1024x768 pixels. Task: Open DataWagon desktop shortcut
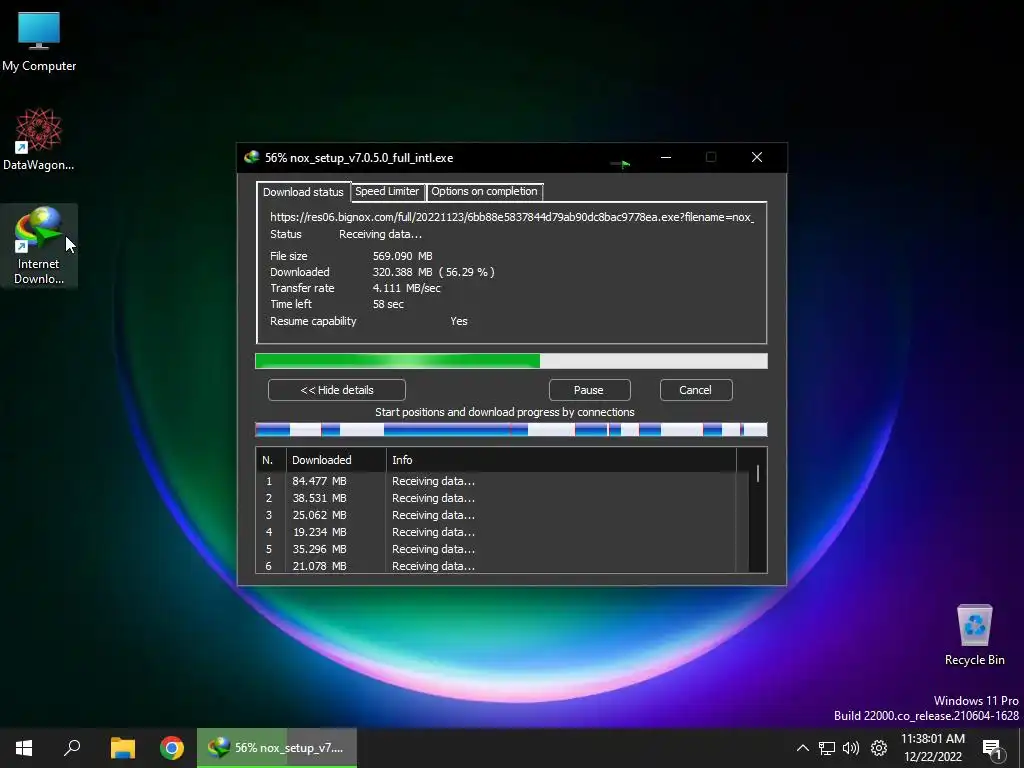pyautogui.click(x=39, y=139)
